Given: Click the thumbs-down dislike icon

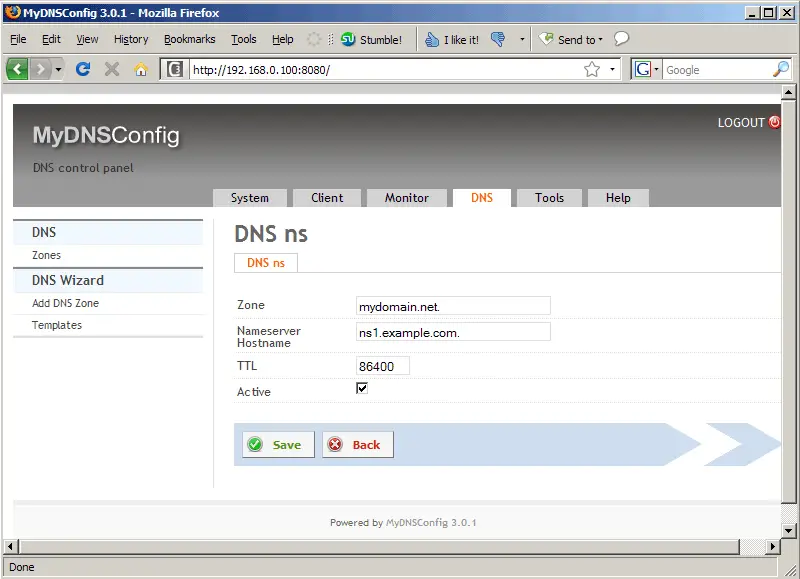Looking at the screenshot, I should [x=499, y=40].
